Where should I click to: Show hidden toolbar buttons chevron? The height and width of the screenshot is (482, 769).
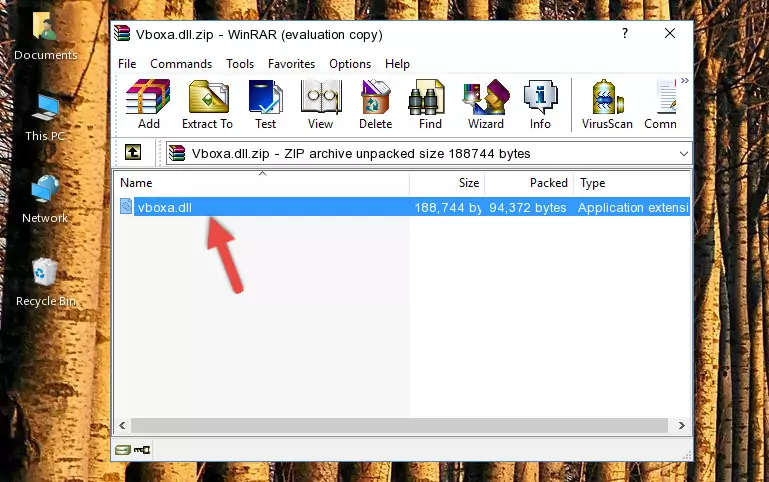[x=685, y=80]
